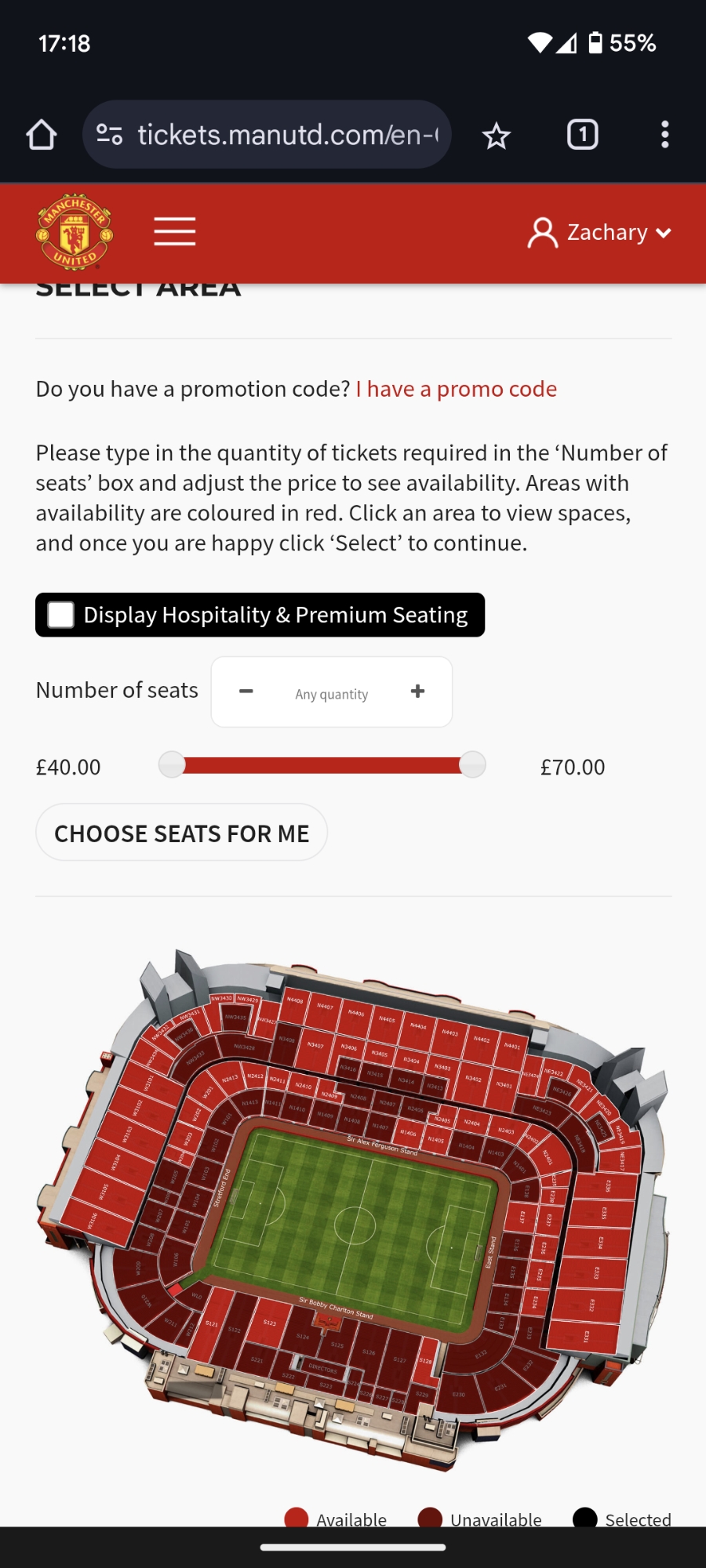Click the 'I have a promo code' link
Image resolution: width=706 pixels, height=1568 pixels.
point(456,389)
